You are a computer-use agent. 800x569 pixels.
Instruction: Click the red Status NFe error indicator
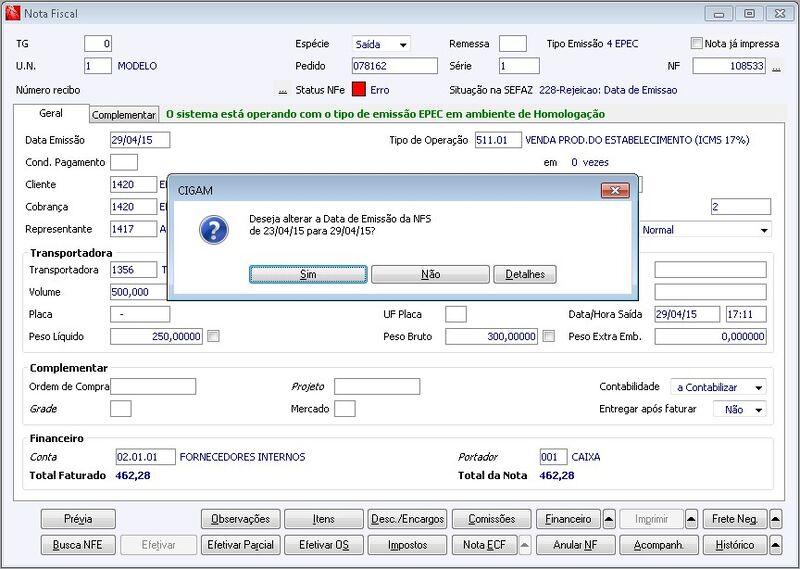[359, 90]
